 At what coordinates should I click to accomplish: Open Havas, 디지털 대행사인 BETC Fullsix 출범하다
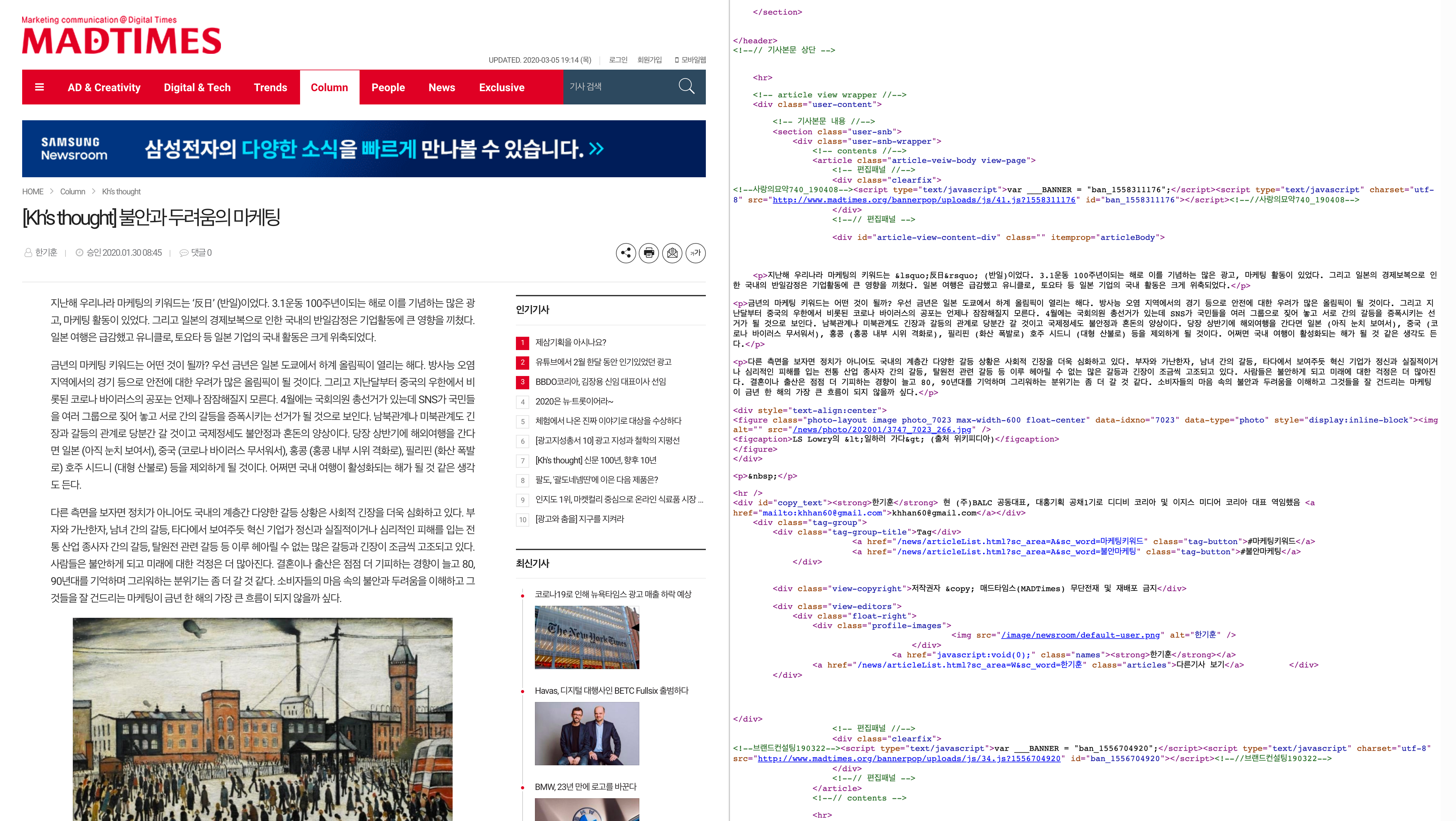point(612,691)
